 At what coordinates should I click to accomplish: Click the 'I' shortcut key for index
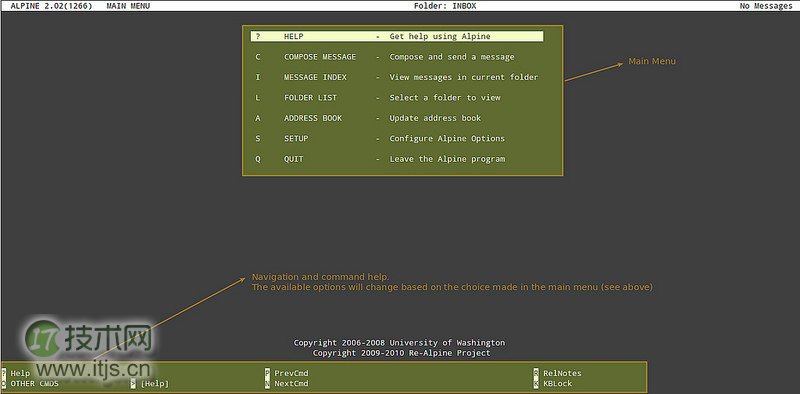click(258, 77)
